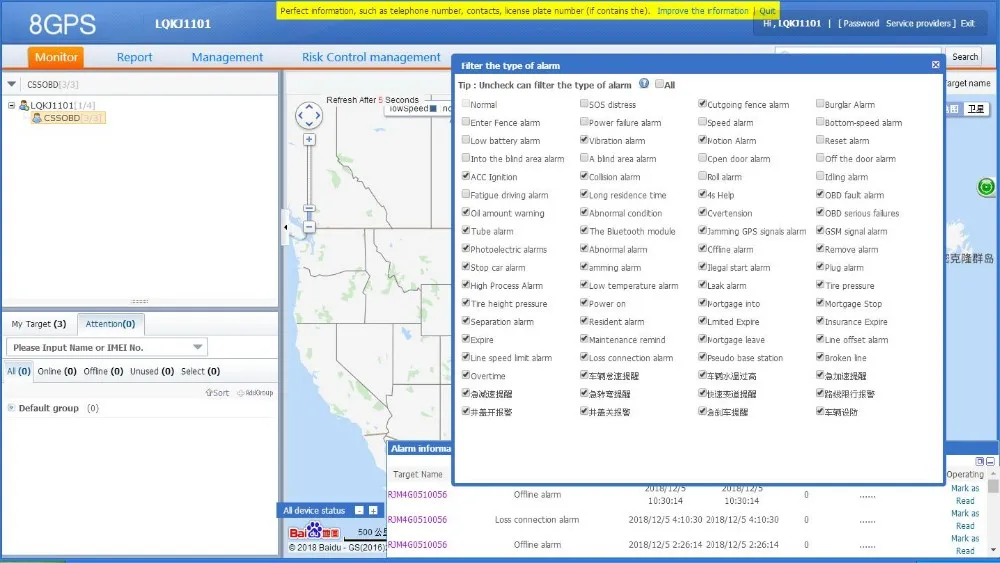Image resolution: width=1000 pixels, height=563 pixels.
Task: Uncheck the Tire pressure checkbox
Action: 820,284
